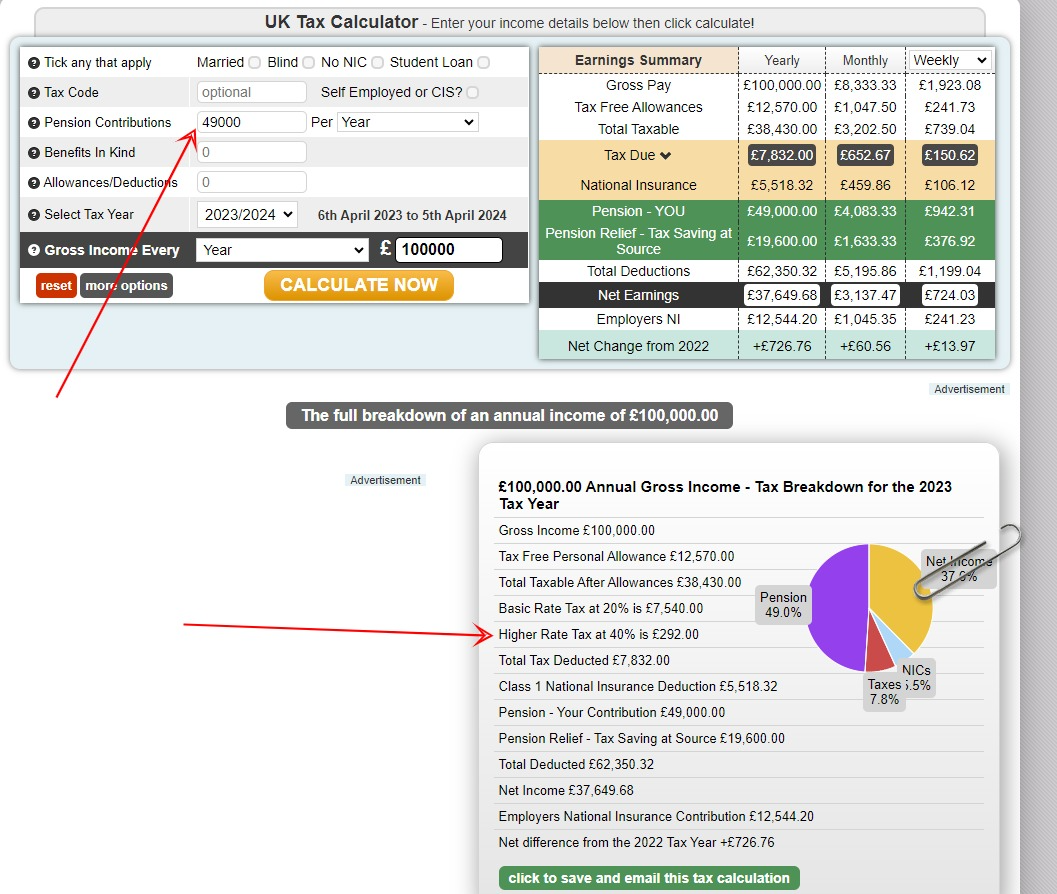This screenshot has height=894, width=1057.
Task: Click help icon beside Select Tax Year
Action: click(x=34, y=215)
